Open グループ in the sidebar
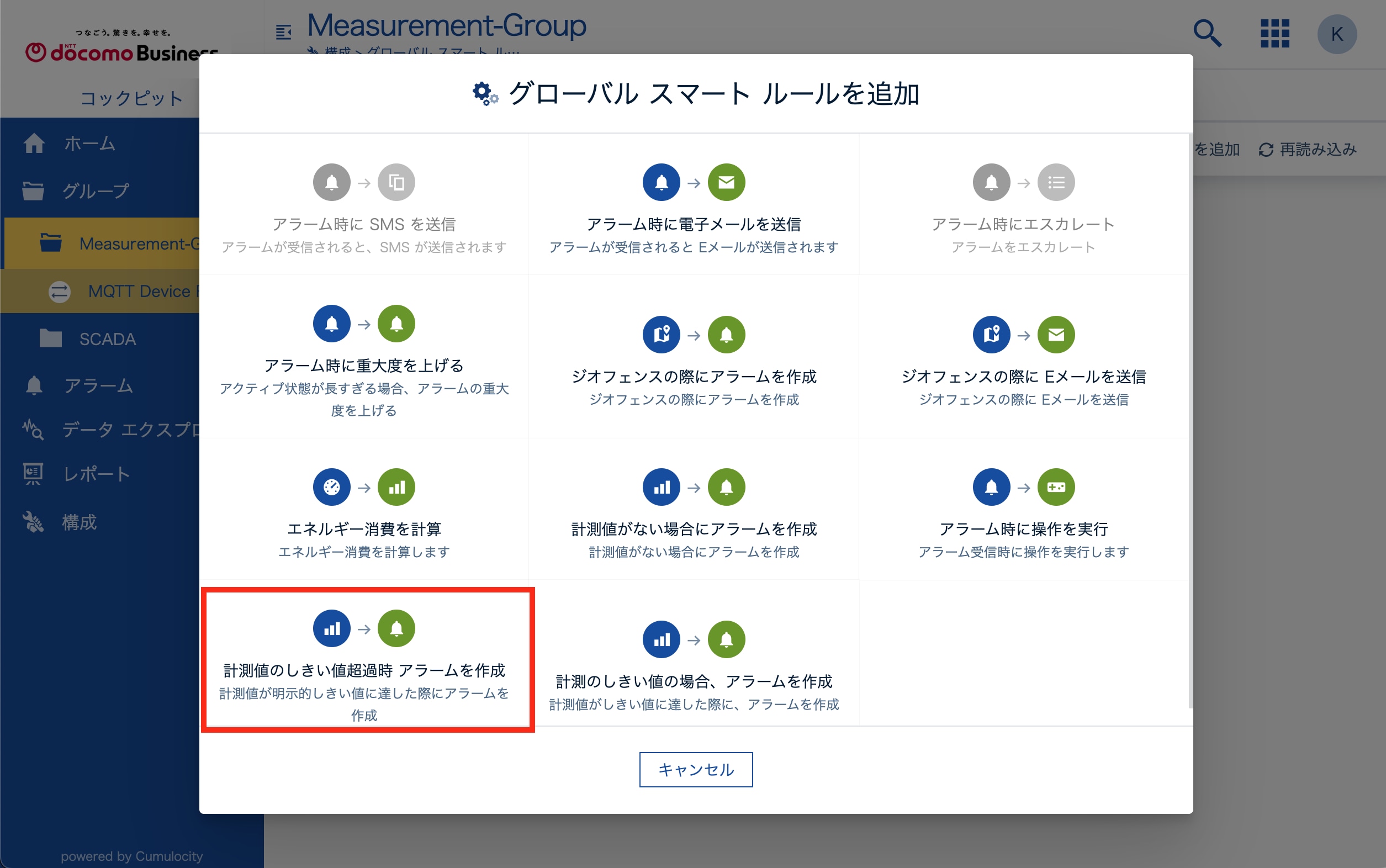1386x868 pixels. [96, 190]
